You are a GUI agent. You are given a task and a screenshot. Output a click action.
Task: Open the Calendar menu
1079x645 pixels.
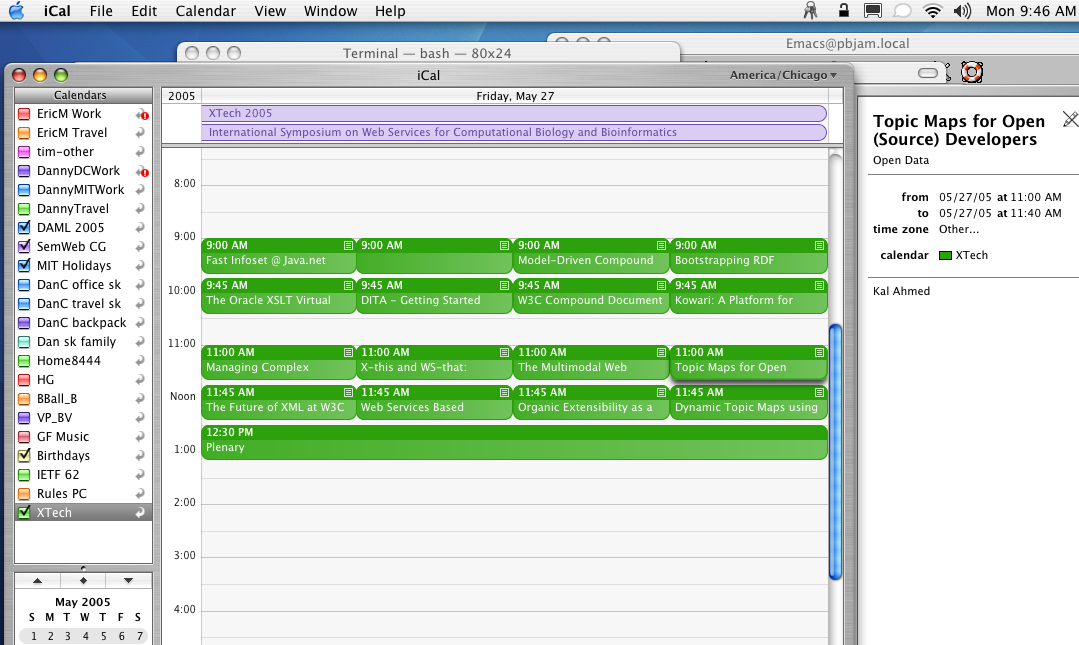coord(205,11)
